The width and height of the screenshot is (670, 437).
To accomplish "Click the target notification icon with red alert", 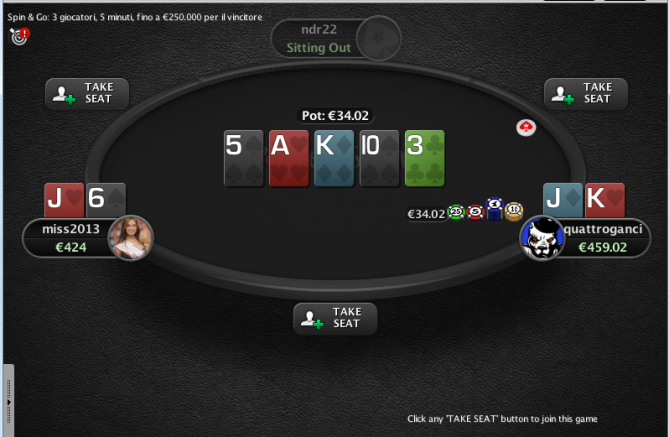I will 19,36.
